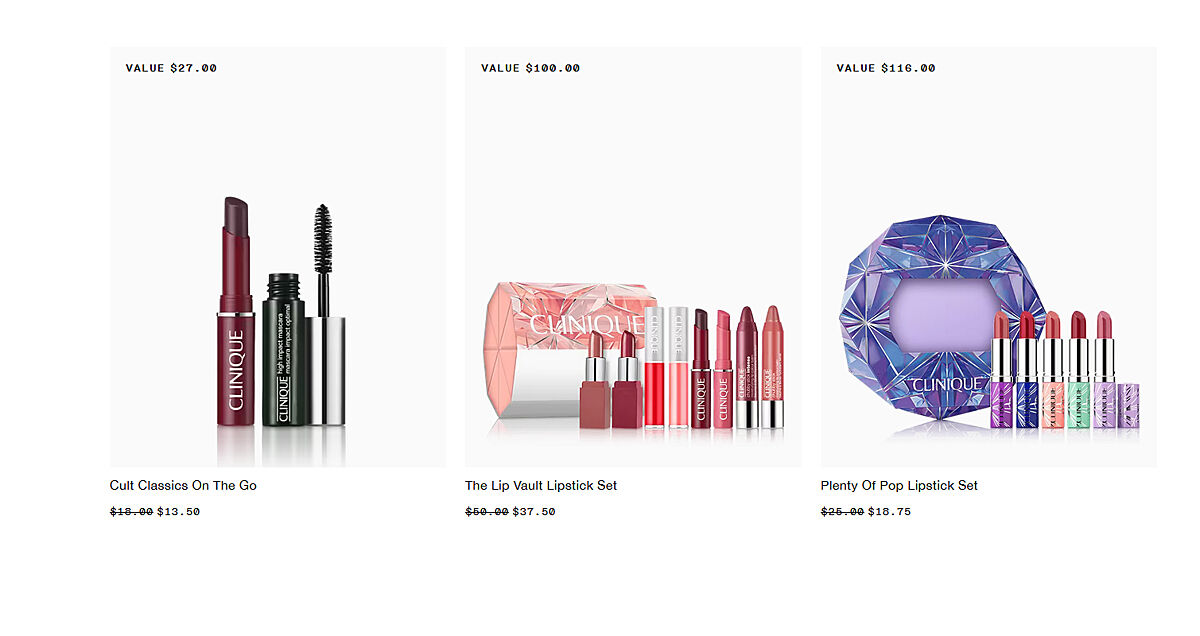Click the crossed-out $50.00 original price
The width and height of the screenshot is (1200, 636).
coord(487,512)
